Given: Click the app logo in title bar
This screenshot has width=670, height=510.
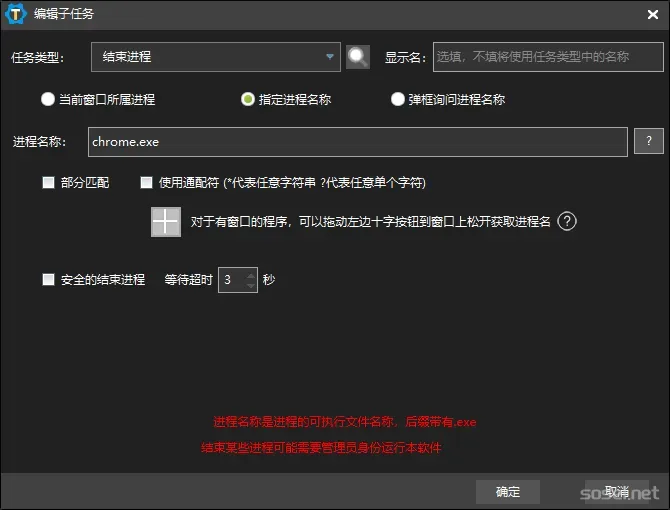Looking at the screenshot, I should pos(15,14).
